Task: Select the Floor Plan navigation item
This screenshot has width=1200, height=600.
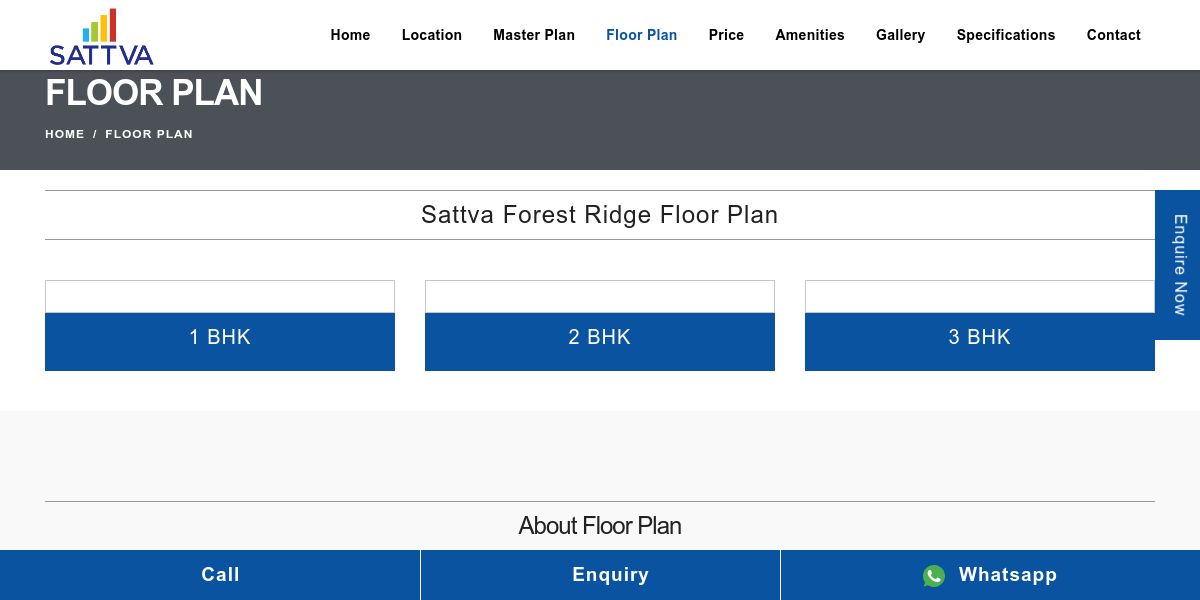Action: coord(642,35)
